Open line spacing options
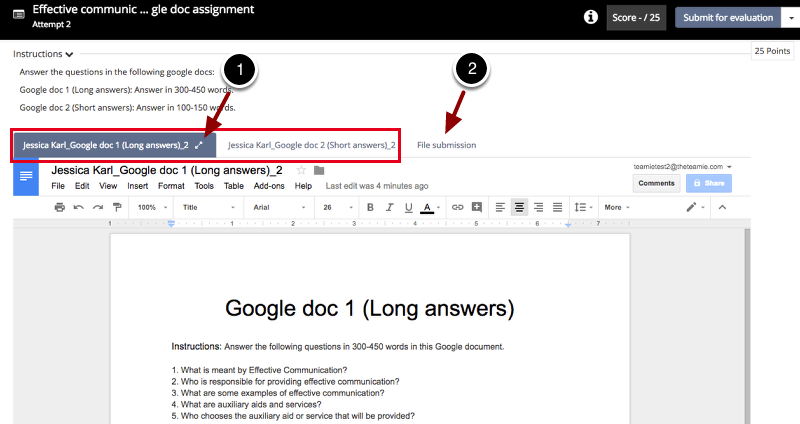This screenshot has width=800, height=424. point(583,207)
